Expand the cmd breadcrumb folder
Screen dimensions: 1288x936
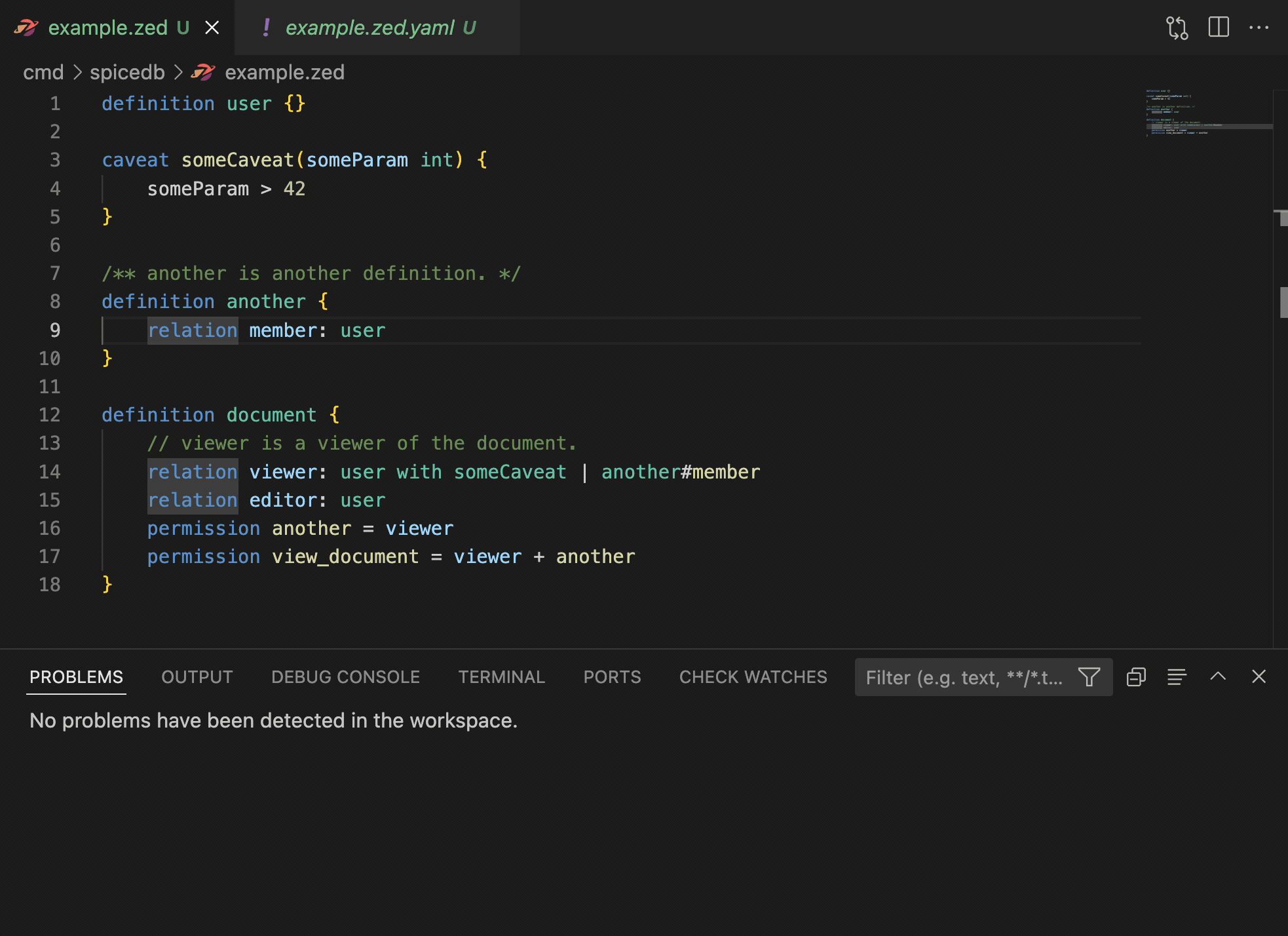43,72
